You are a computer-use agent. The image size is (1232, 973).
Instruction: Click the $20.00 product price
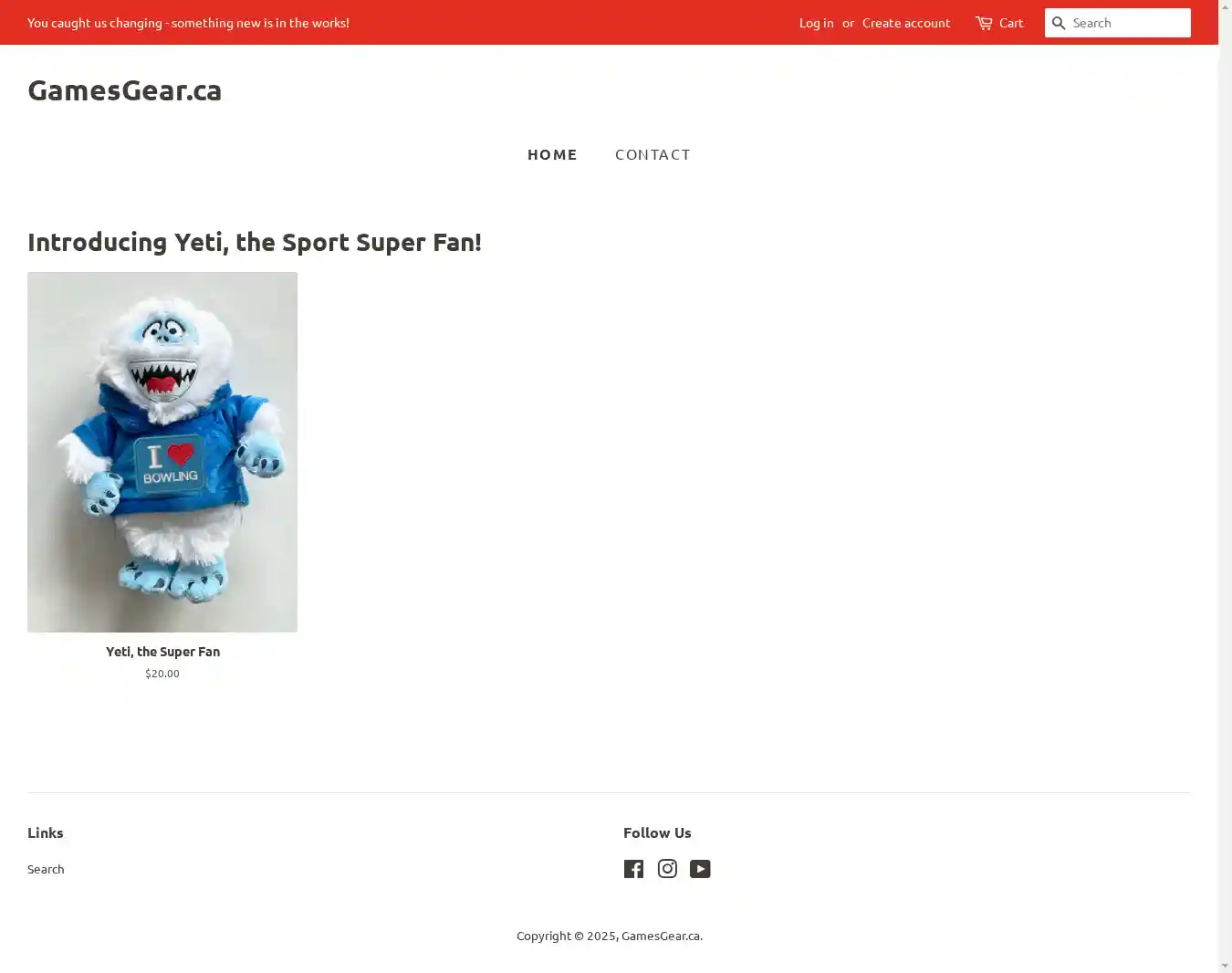click(x=162, y=674)
